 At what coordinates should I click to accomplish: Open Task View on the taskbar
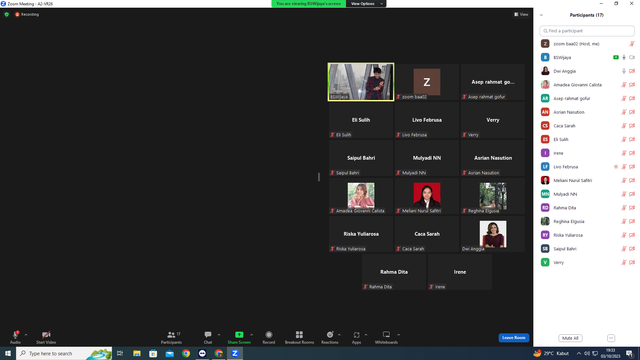[120, 353]
